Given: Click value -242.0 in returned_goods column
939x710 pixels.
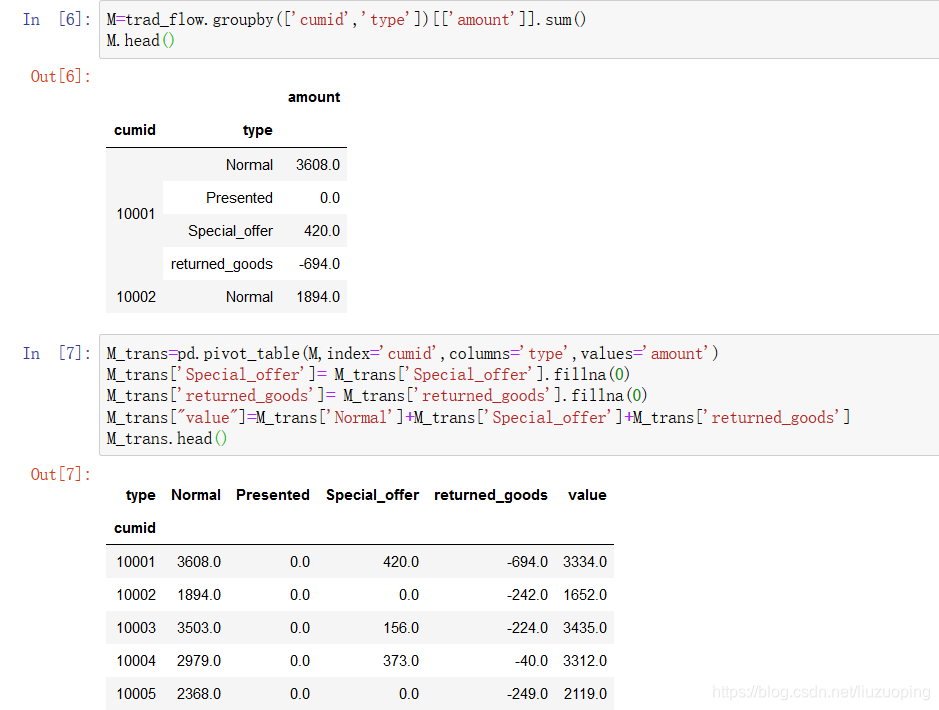Looking at the screenshot, I should [x=527, y=595].
